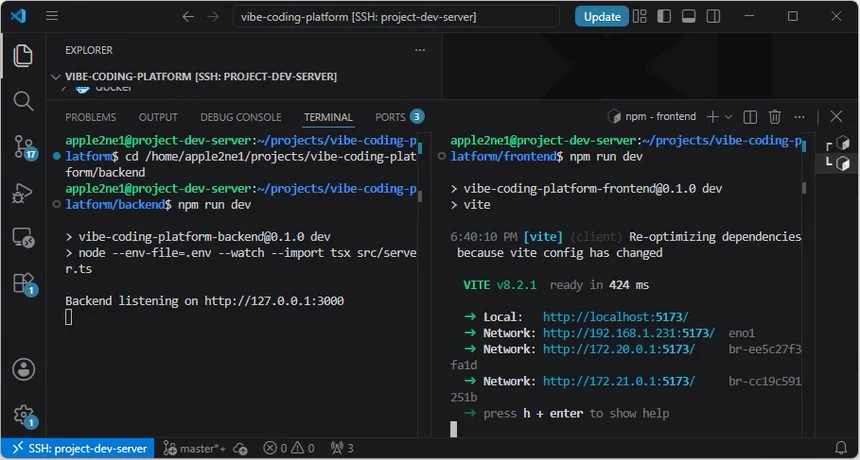Screen dimensions: 860x460
Task: Click the EXPLORER panel title
Action: 89,50
